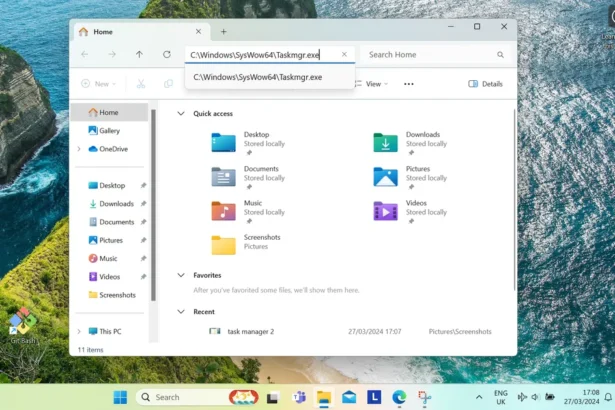Click the Cut scissors icon
The height and width of the screenshot is (410, 615).
141,84
